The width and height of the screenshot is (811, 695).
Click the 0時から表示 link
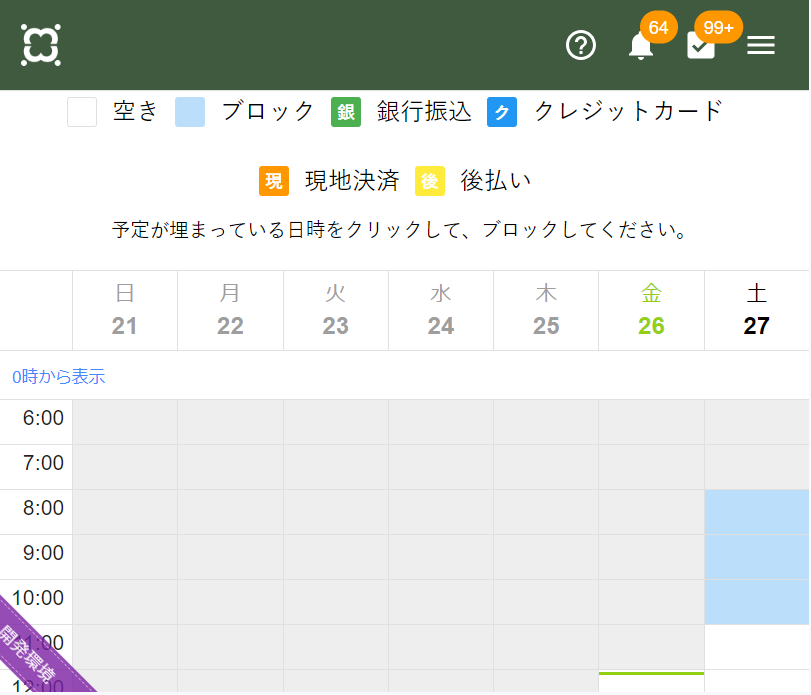[x=59, y=377]
